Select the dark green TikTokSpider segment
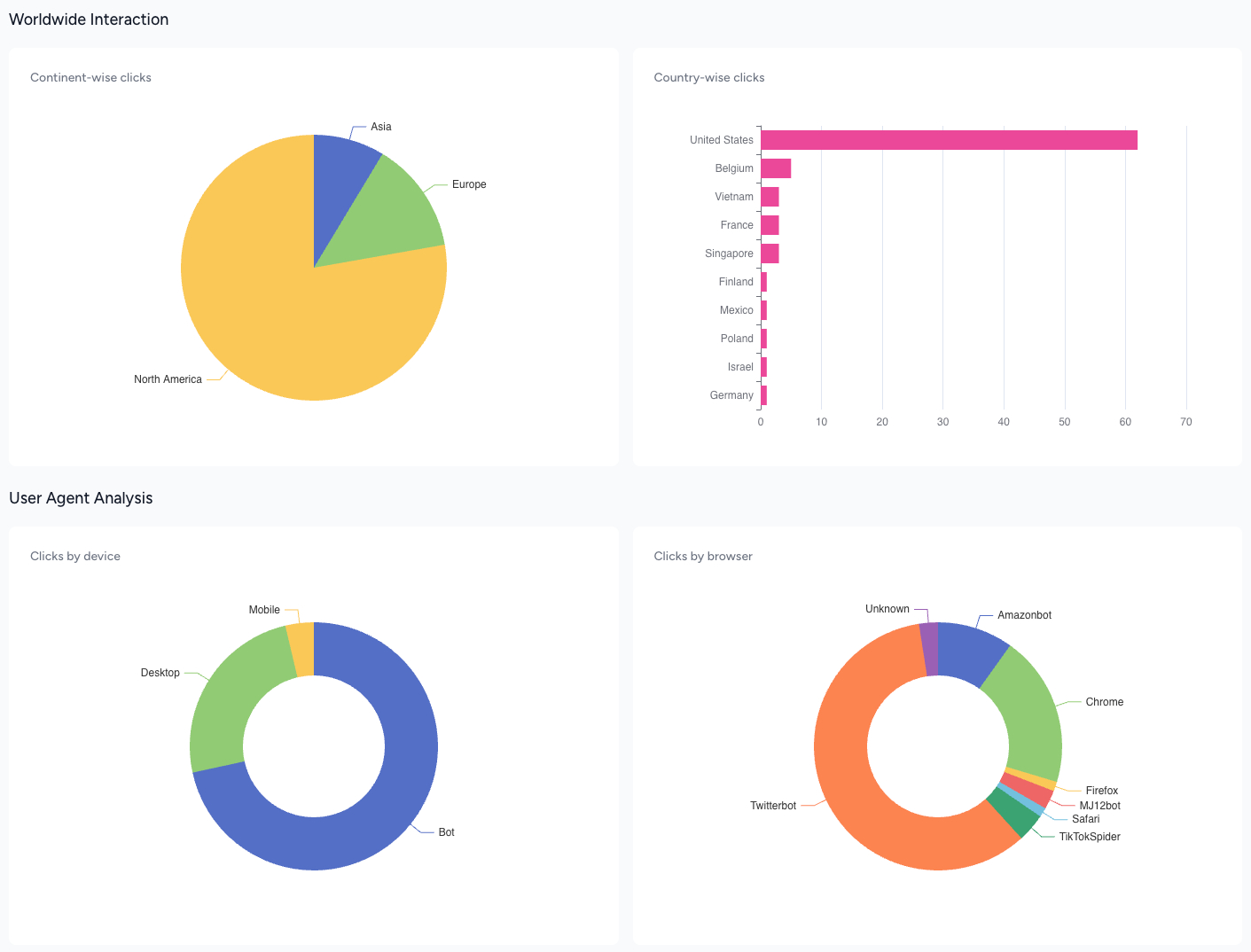The image size is (1251, 952). click(x=1014, y=813)
